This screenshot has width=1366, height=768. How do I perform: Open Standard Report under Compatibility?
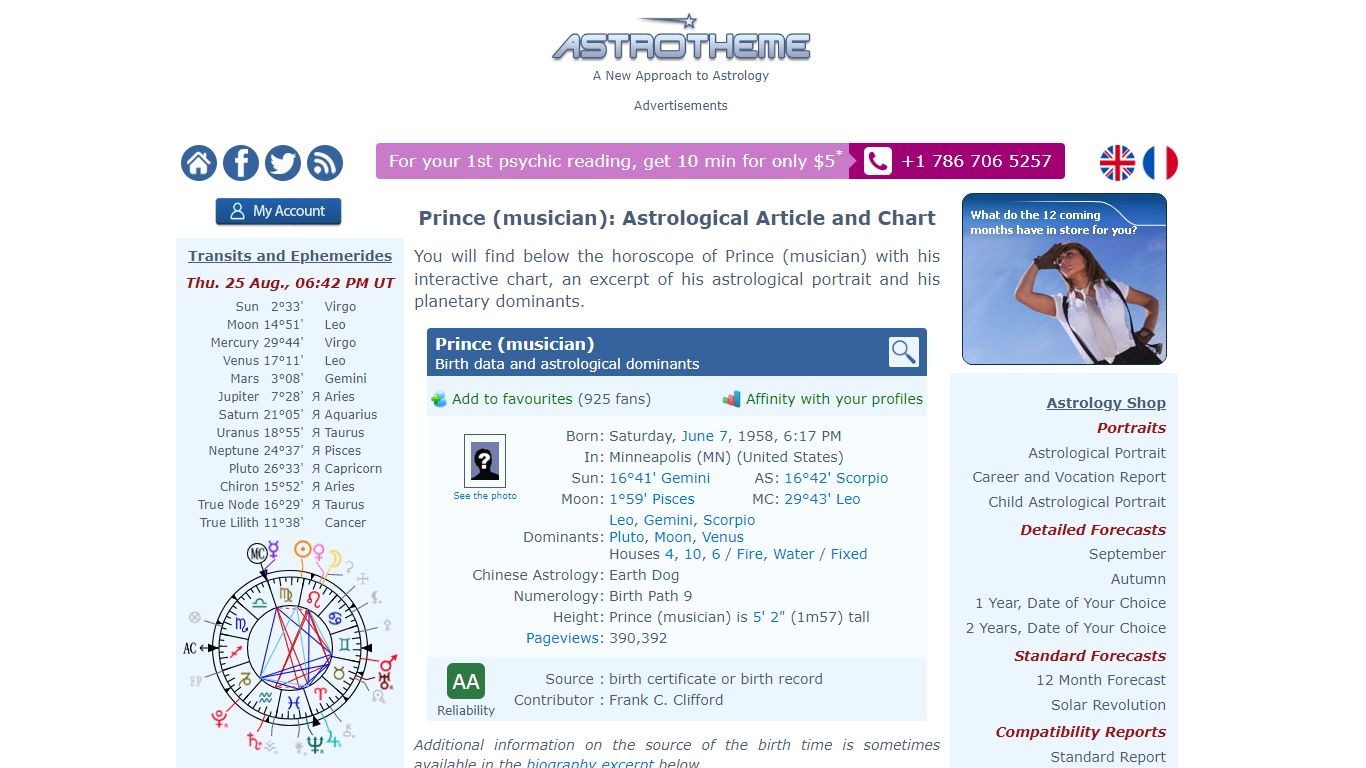coord(1108,757)
